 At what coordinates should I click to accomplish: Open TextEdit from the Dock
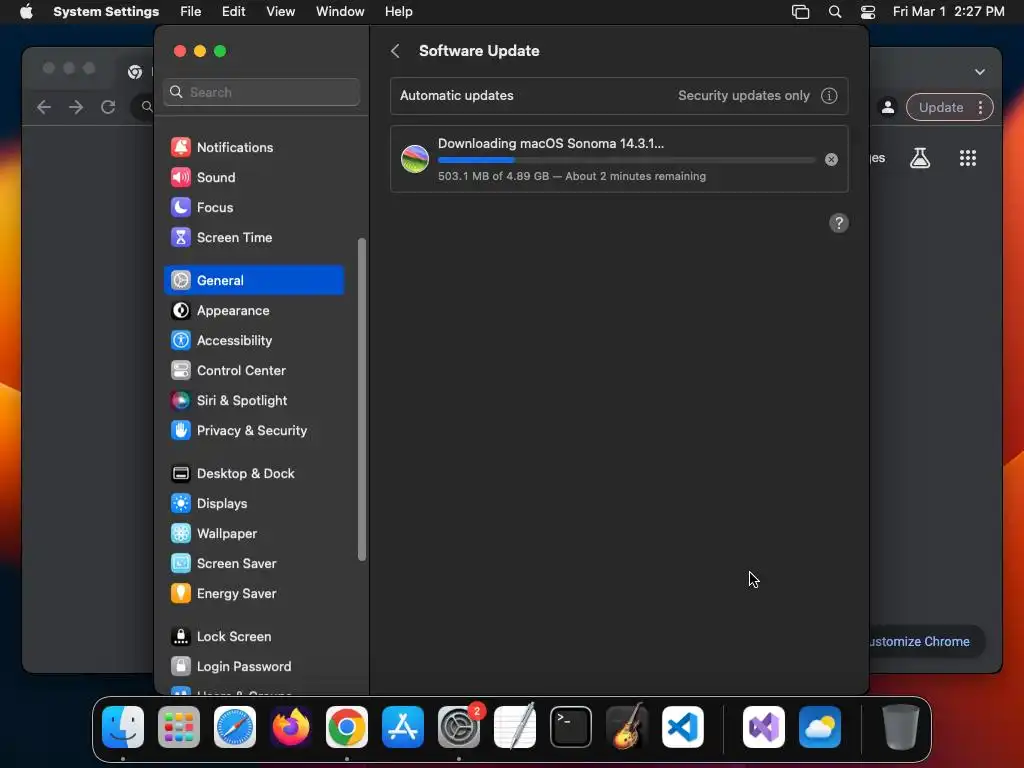(515, 727)
